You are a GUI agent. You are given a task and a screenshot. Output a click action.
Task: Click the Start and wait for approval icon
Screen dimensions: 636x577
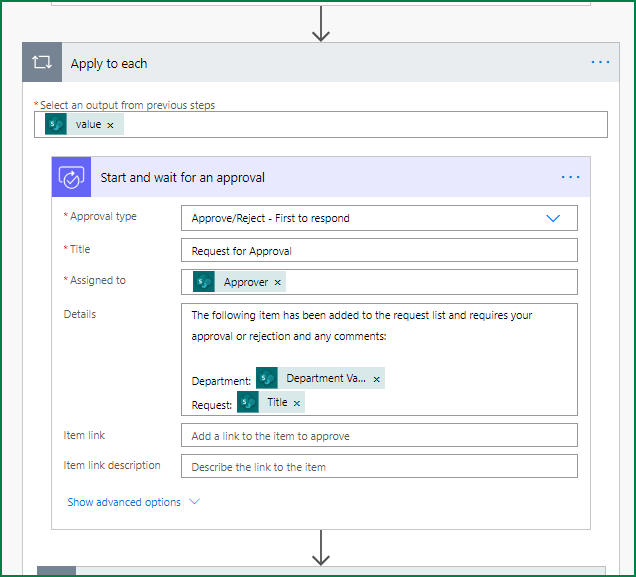(x=72, y=177)
